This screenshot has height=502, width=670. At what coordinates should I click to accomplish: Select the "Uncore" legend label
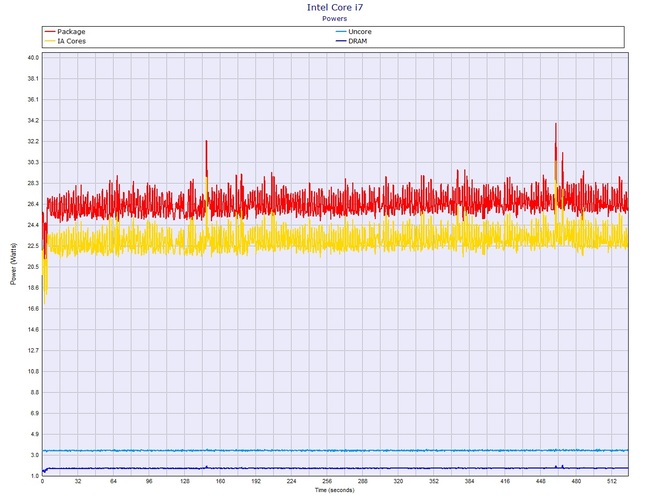pos(360,32)
